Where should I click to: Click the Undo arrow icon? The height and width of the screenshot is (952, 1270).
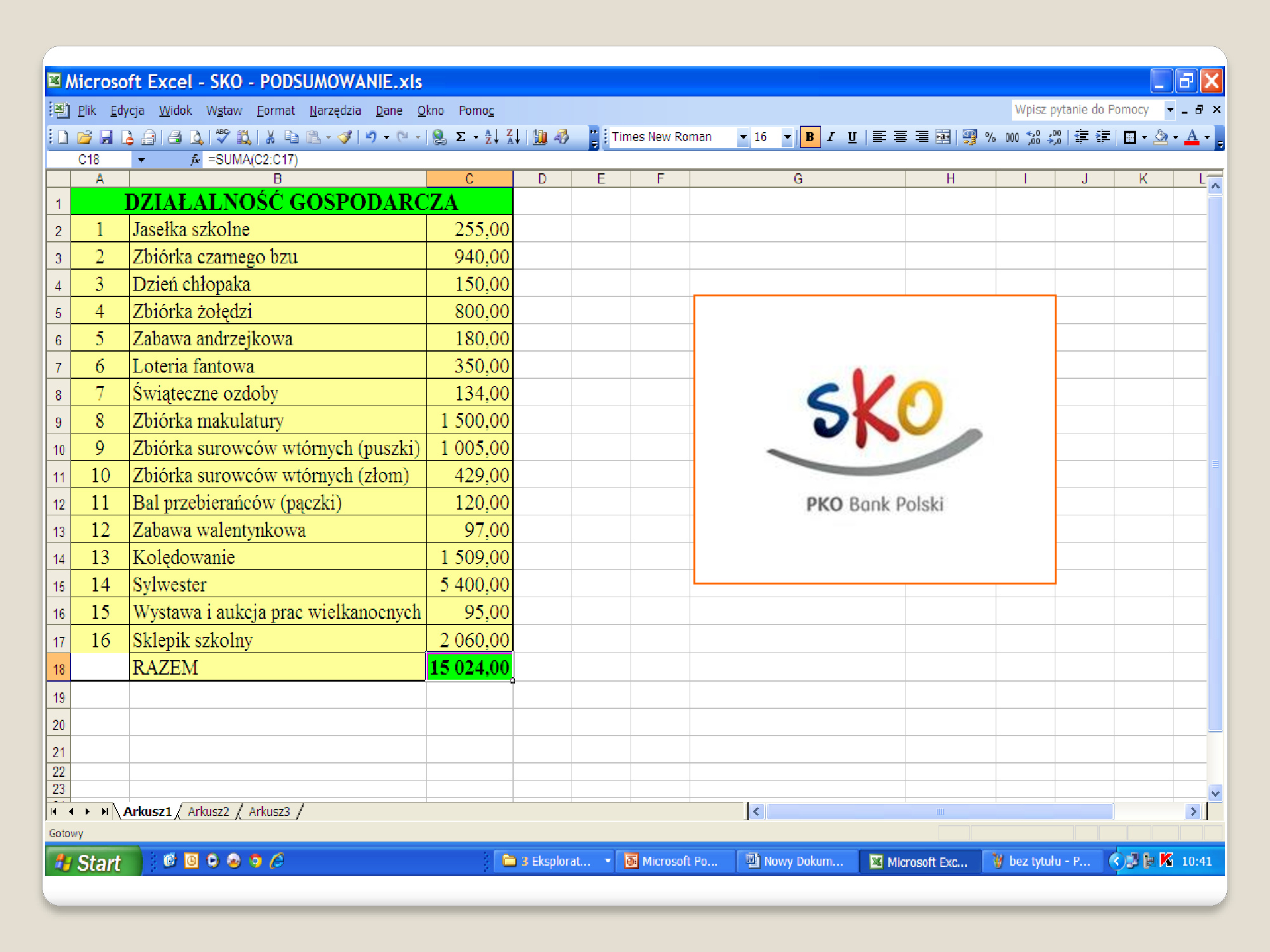tap(371, 137)
